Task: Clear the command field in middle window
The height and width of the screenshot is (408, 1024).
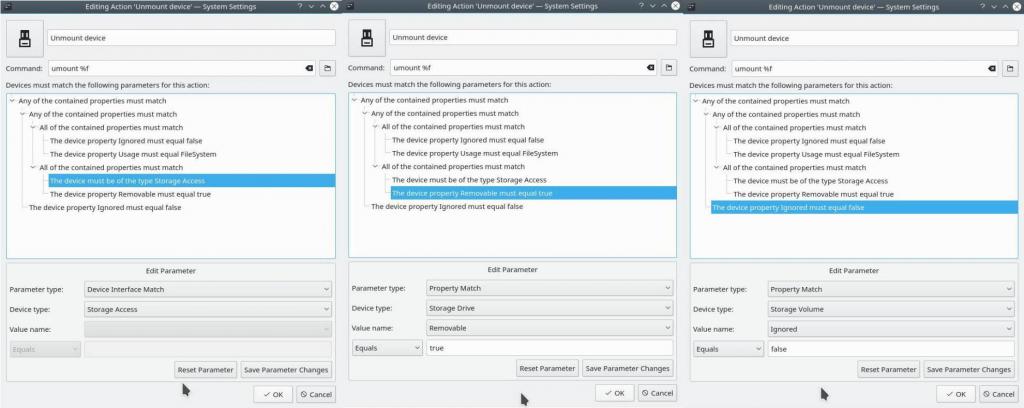Action: 650,67
